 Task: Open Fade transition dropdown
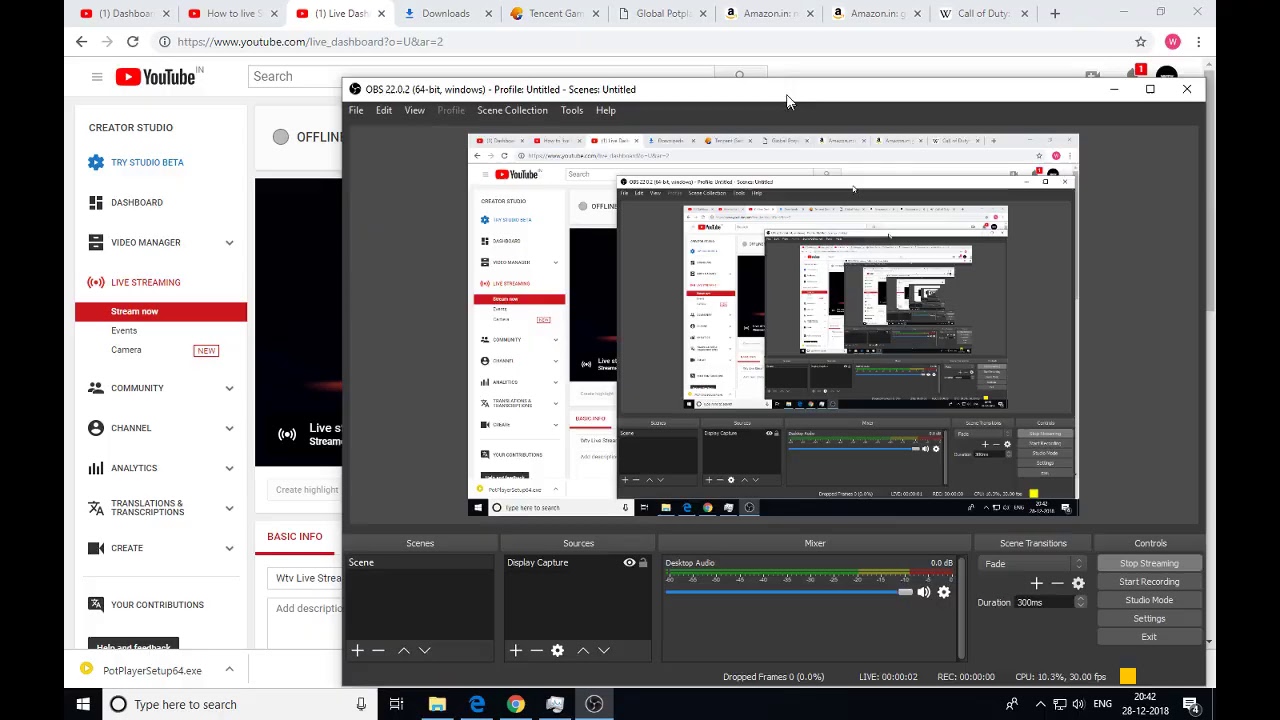[1033, 564]
